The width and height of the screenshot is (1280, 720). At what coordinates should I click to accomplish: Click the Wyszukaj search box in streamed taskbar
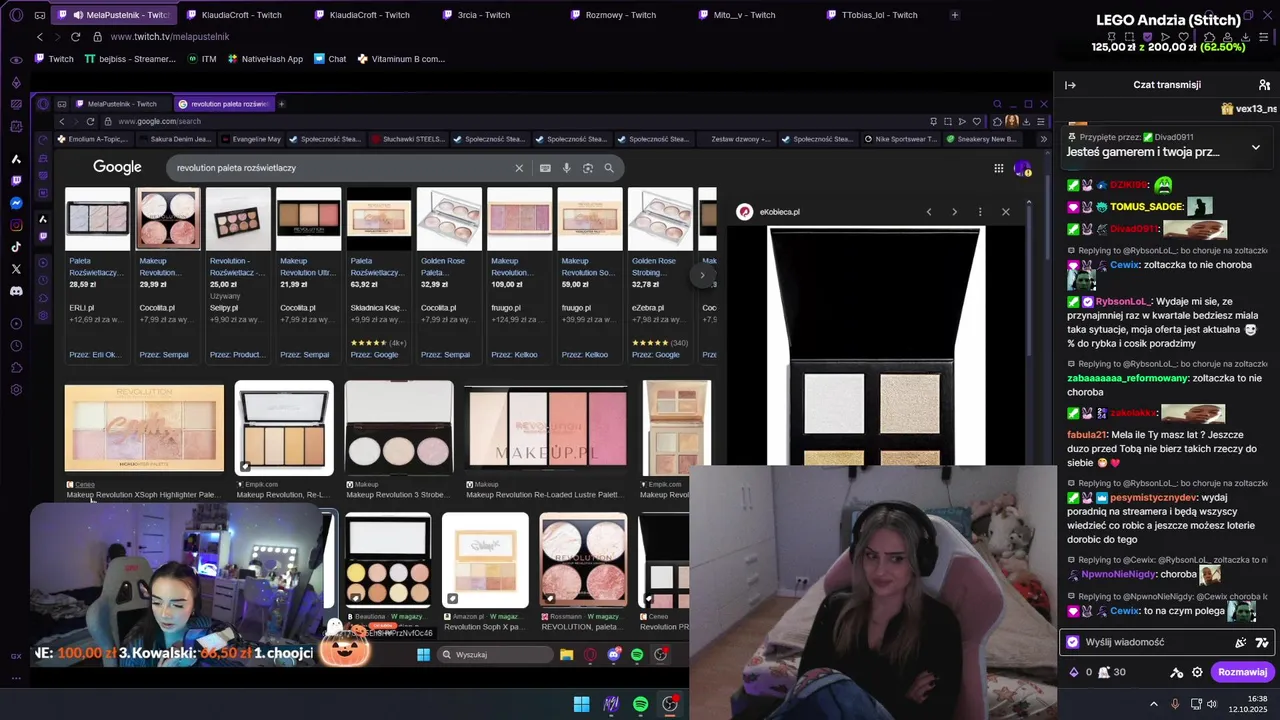pyautogui.click(x=495, y=654)
